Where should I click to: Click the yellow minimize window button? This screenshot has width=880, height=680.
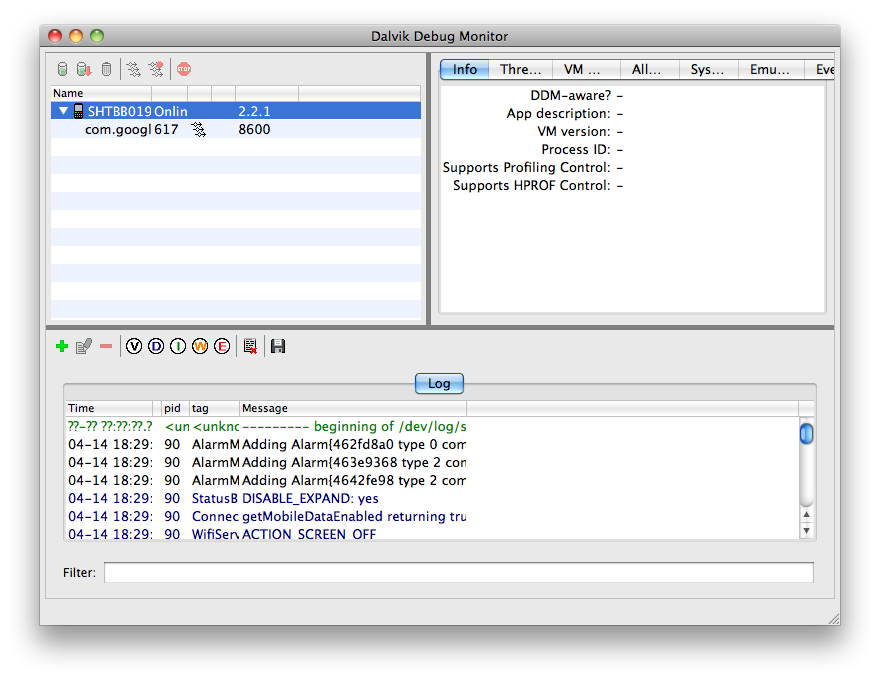76,36
